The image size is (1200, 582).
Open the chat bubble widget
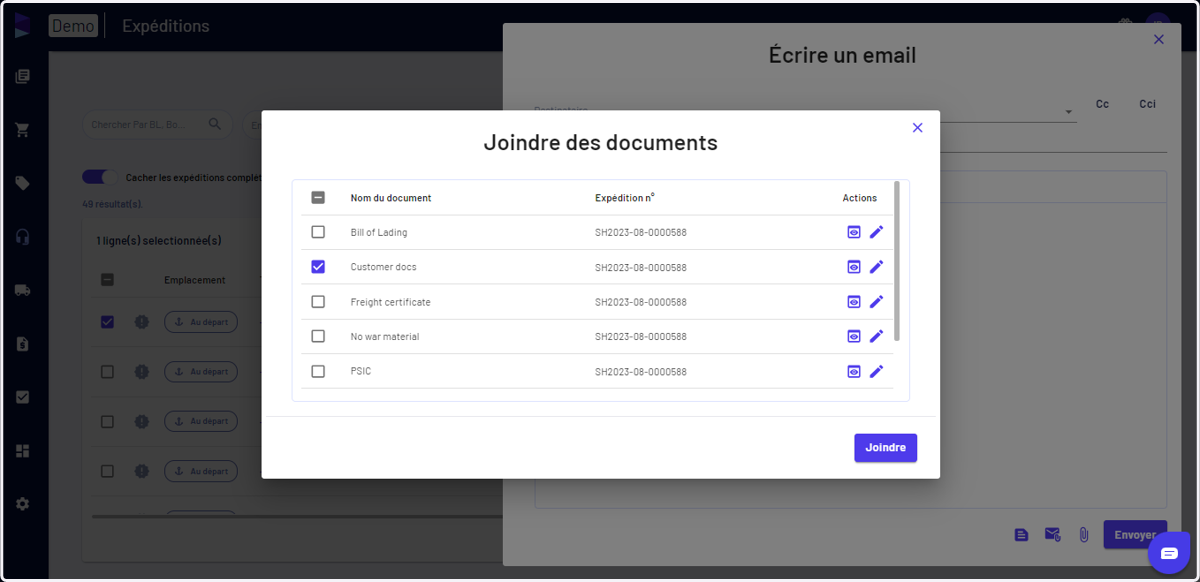pyautogui.click(x=1169, y=553)
